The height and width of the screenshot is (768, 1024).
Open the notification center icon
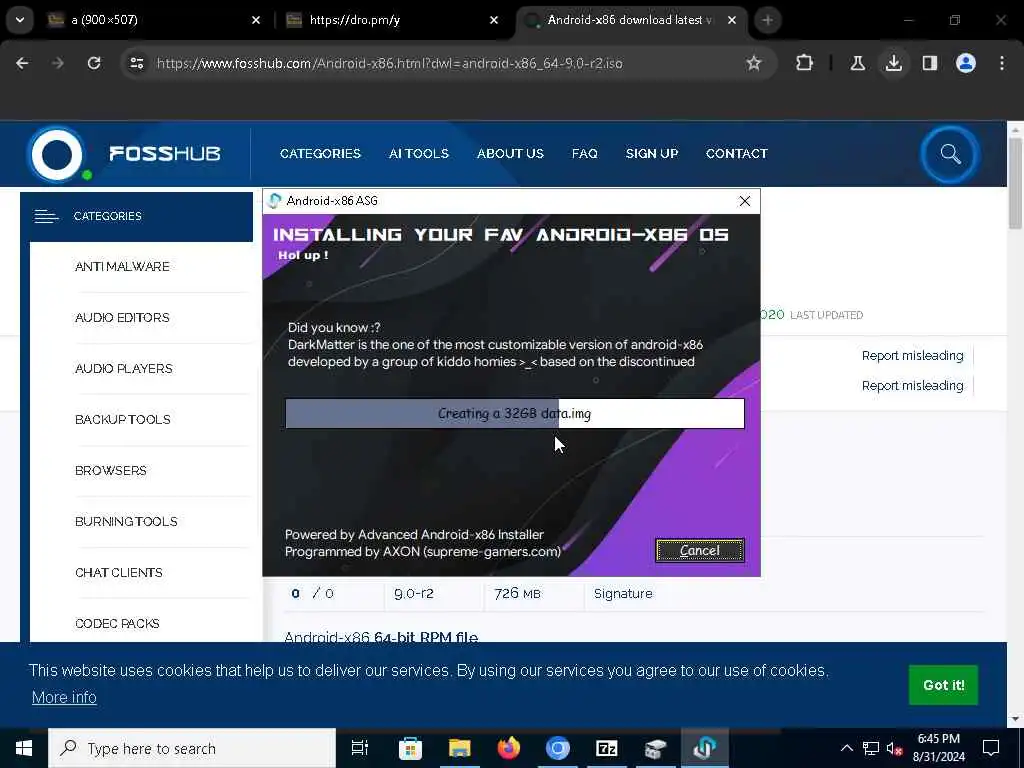[x=991, y=748]
